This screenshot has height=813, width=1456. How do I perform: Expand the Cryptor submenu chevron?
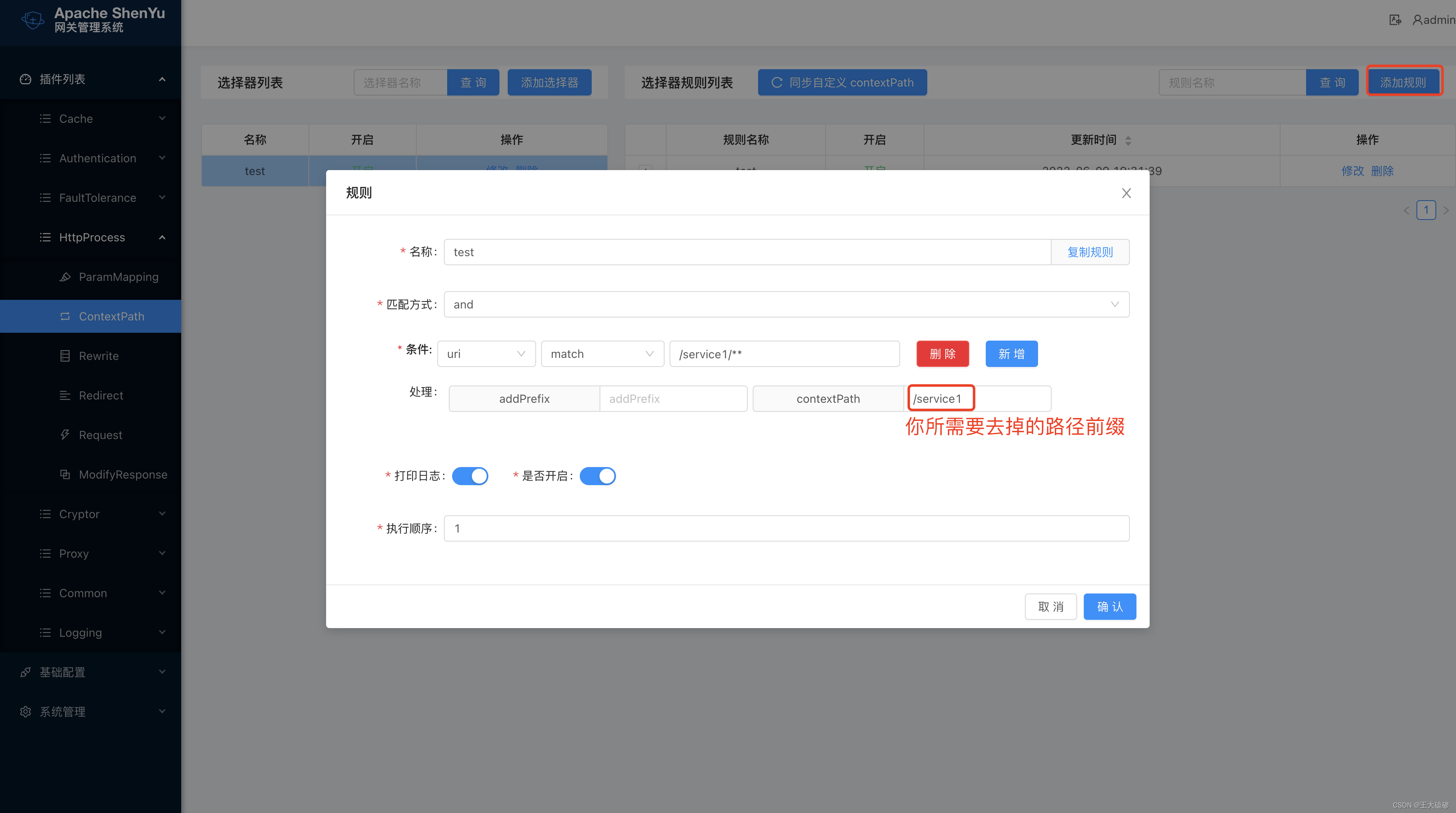pos(162,514)
